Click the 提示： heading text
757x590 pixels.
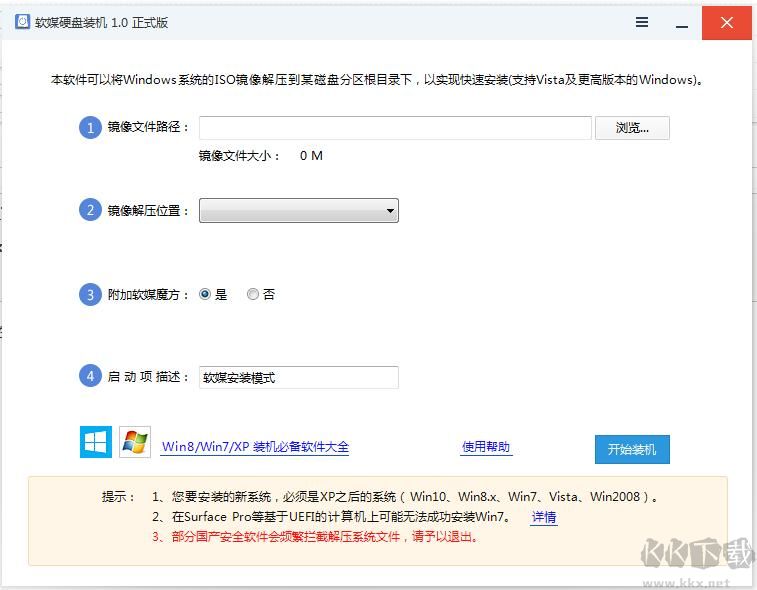click(x=118, y=497)
